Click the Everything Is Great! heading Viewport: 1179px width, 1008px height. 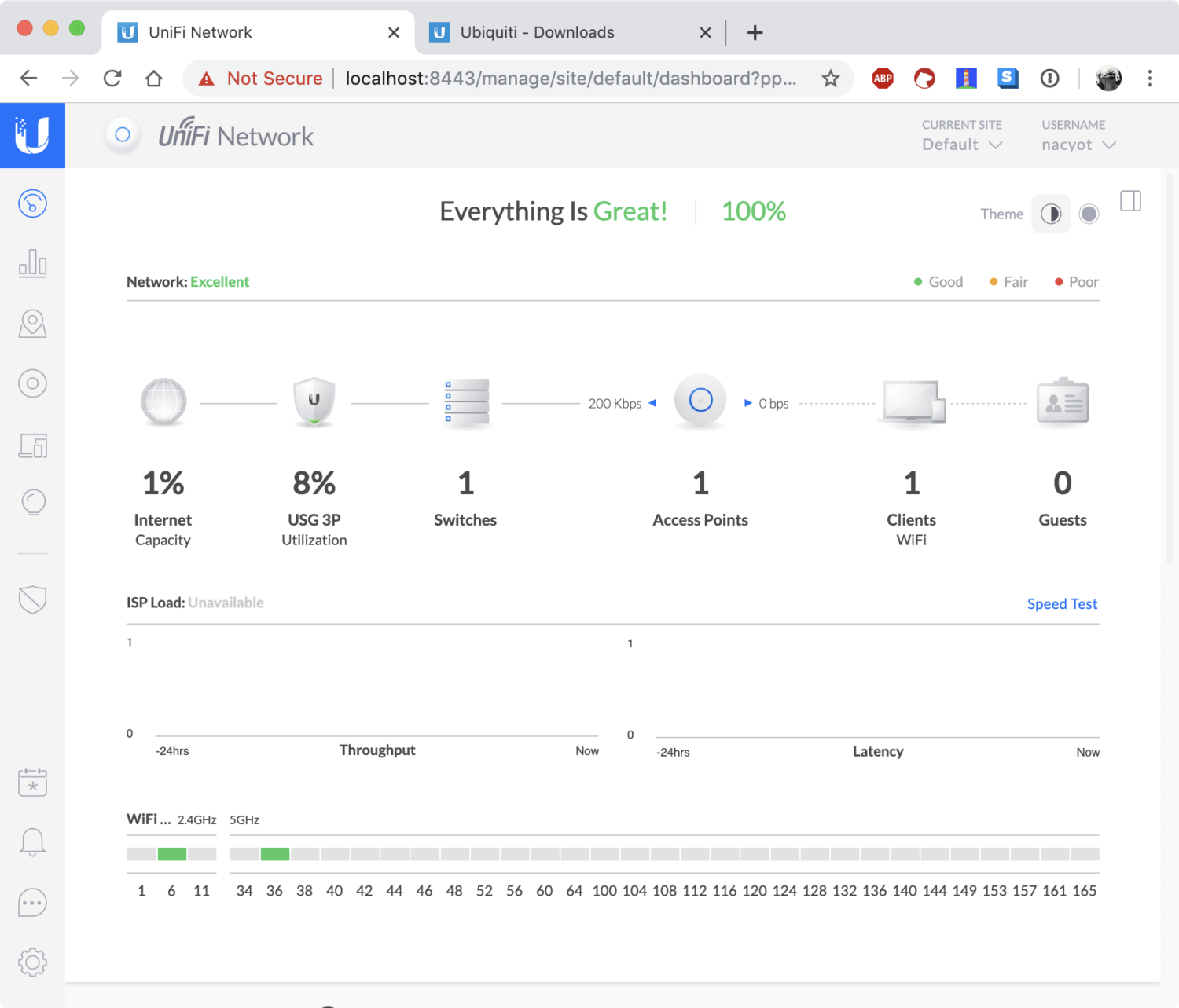[553, 211]
